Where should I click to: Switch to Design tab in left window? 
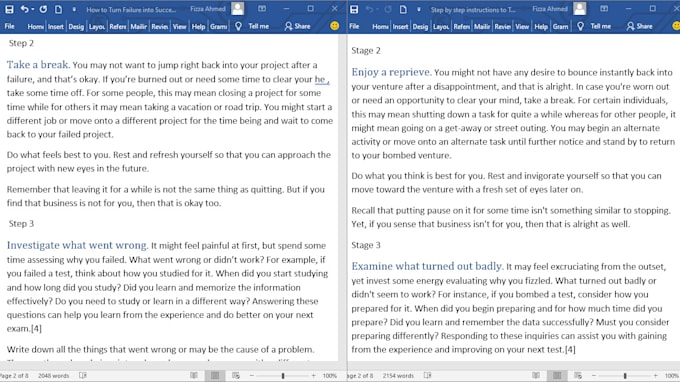pyautogui.click(x=76, y=26)
